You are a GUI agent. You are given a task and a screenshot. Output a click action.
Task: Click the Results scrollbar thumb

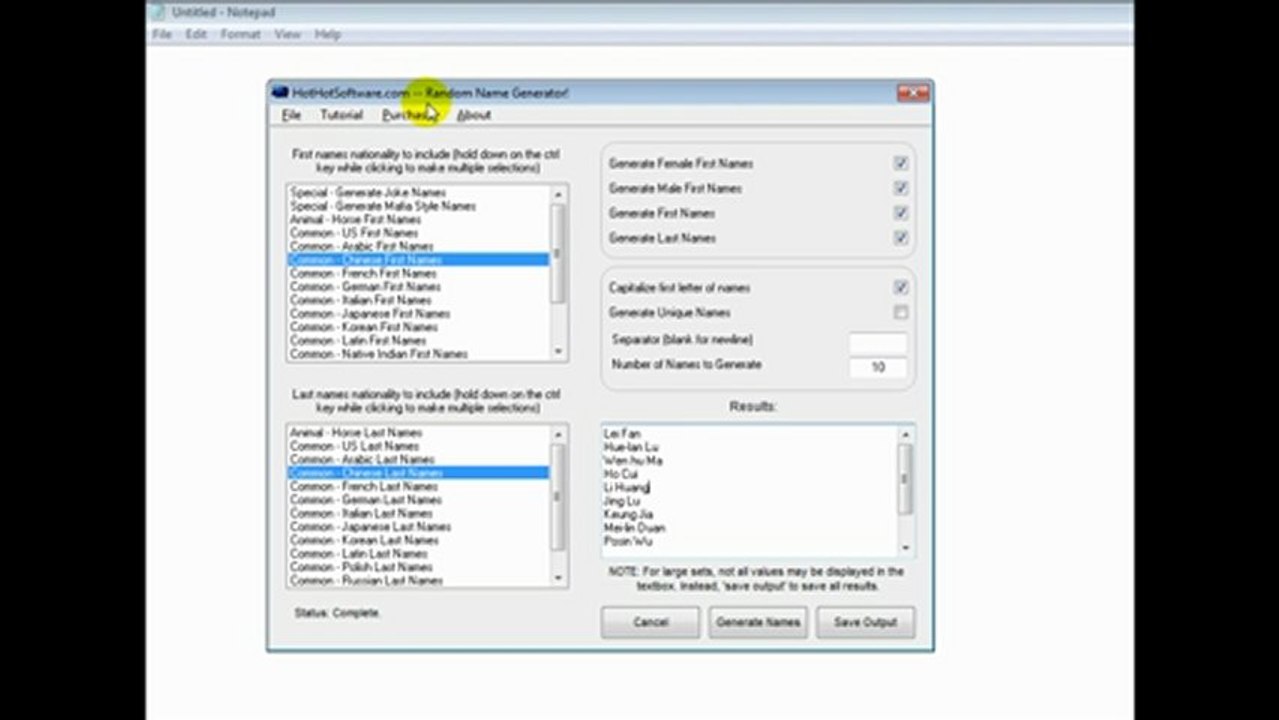tap(905, 479)
